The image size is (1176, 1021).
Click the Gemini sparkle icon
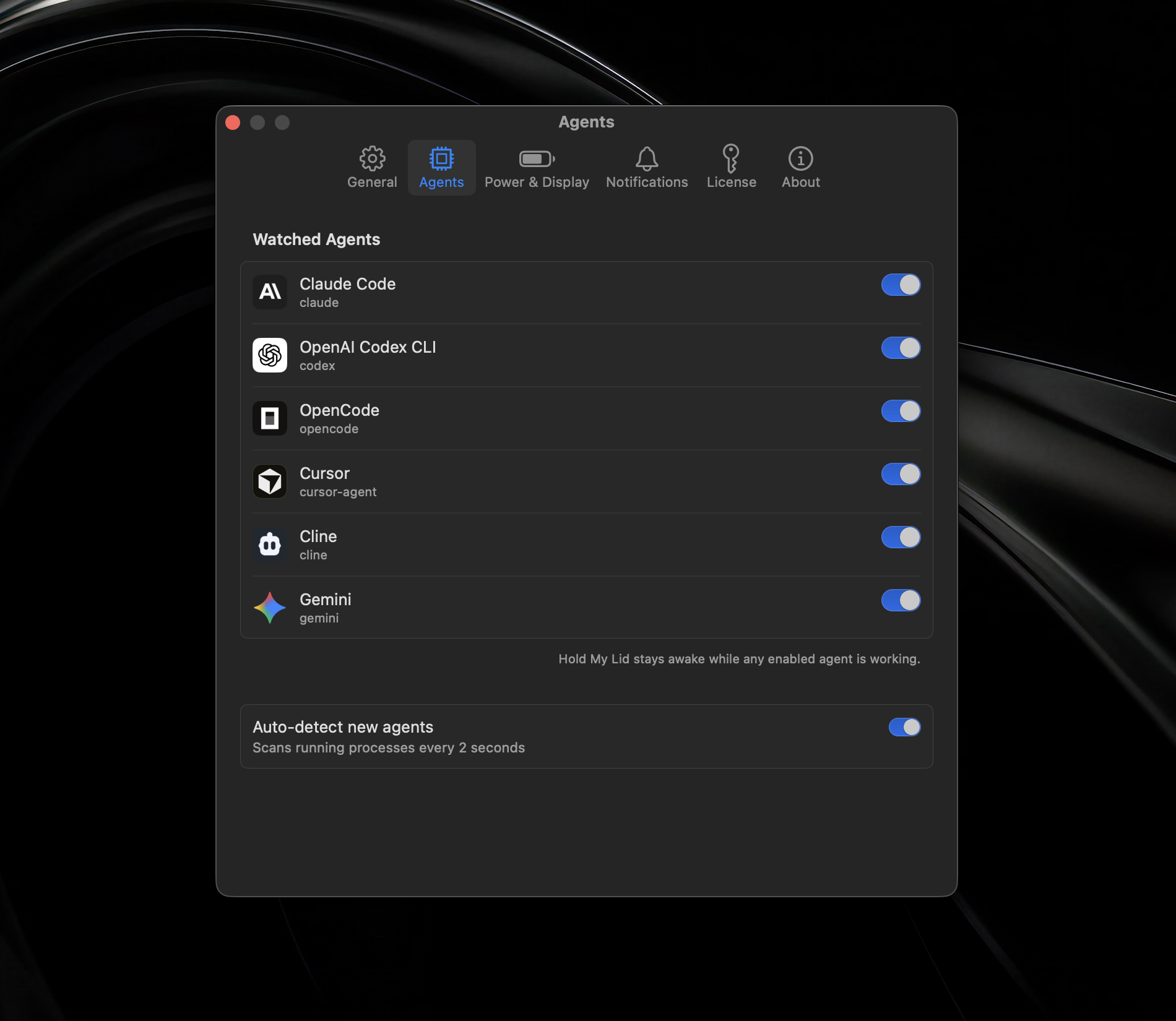[x=270, y=608]
